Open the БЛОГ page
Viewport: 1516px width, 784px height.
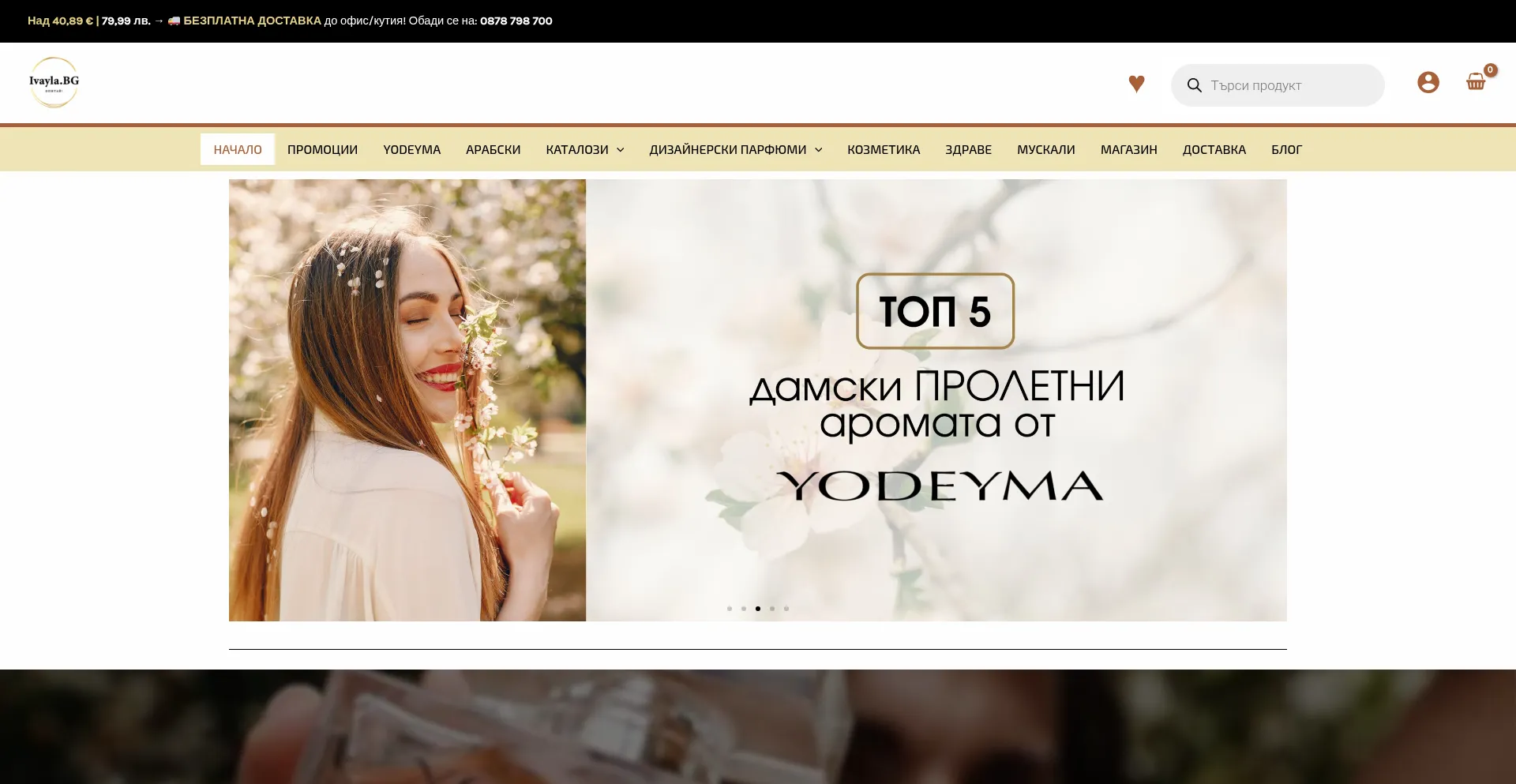(1286, 149)
